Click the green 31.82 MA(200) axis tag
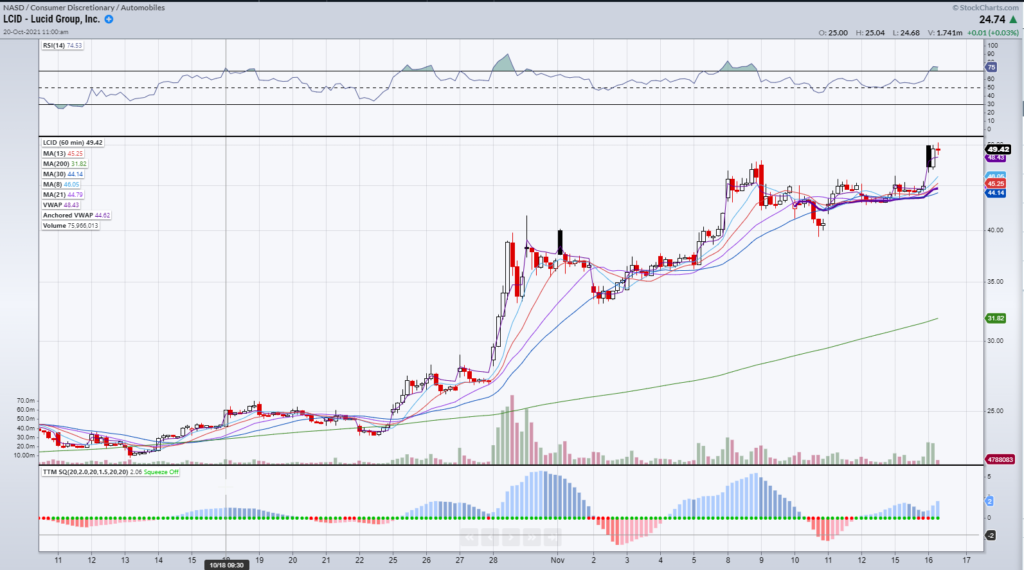This screenshot has width=1024, height=570. 996,318
